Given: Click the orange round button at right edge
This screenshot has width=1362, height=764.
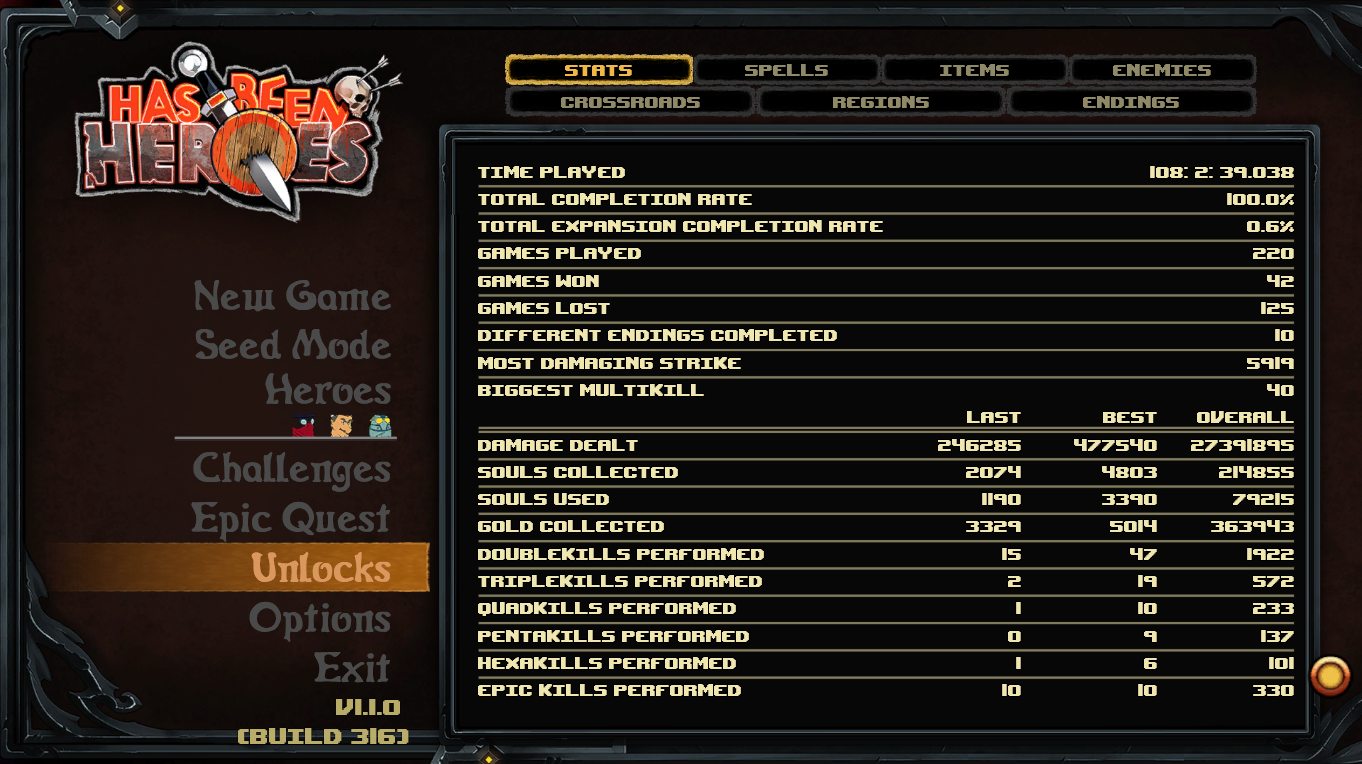Looking at the screenshot, I should (x=1330, y=676).
